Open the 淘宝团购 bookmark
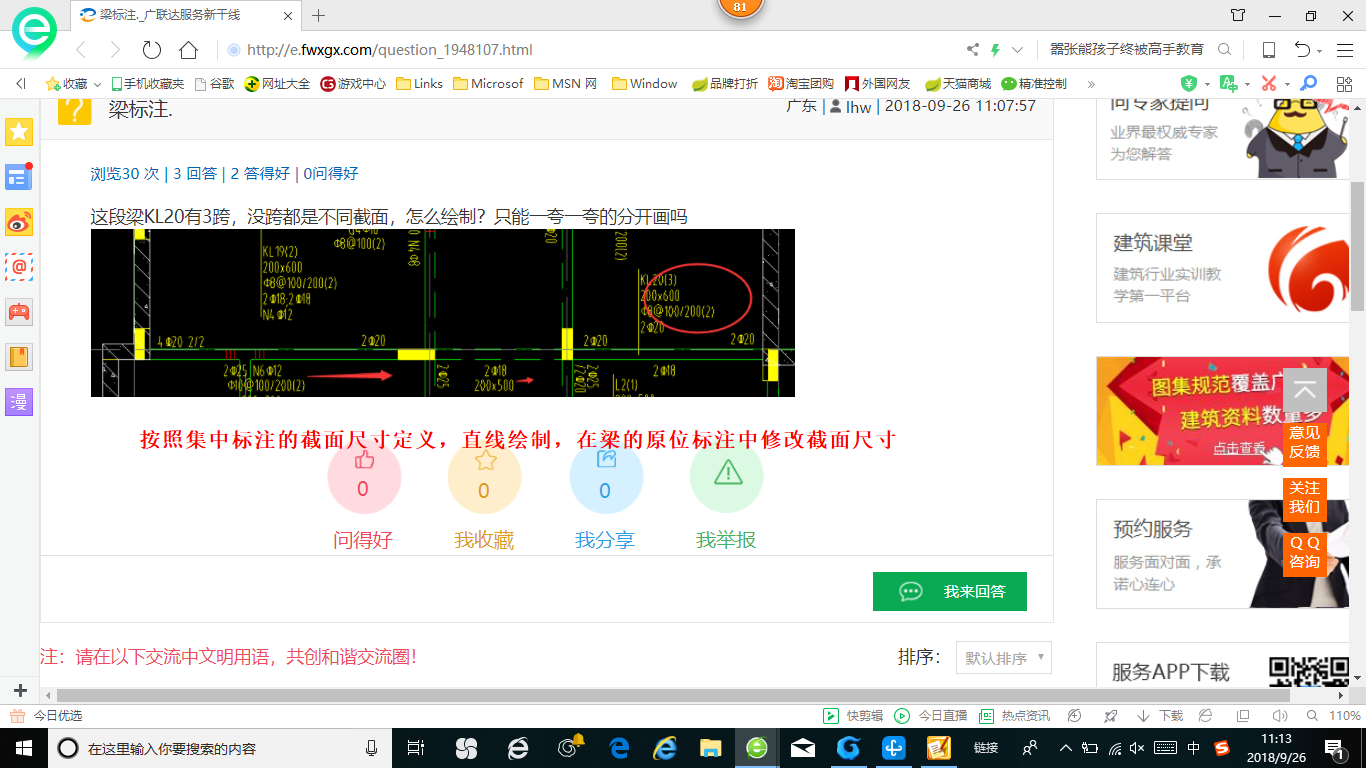This screenshot has height=768, width=1366. pyautogui.click(x=801, y=84)
